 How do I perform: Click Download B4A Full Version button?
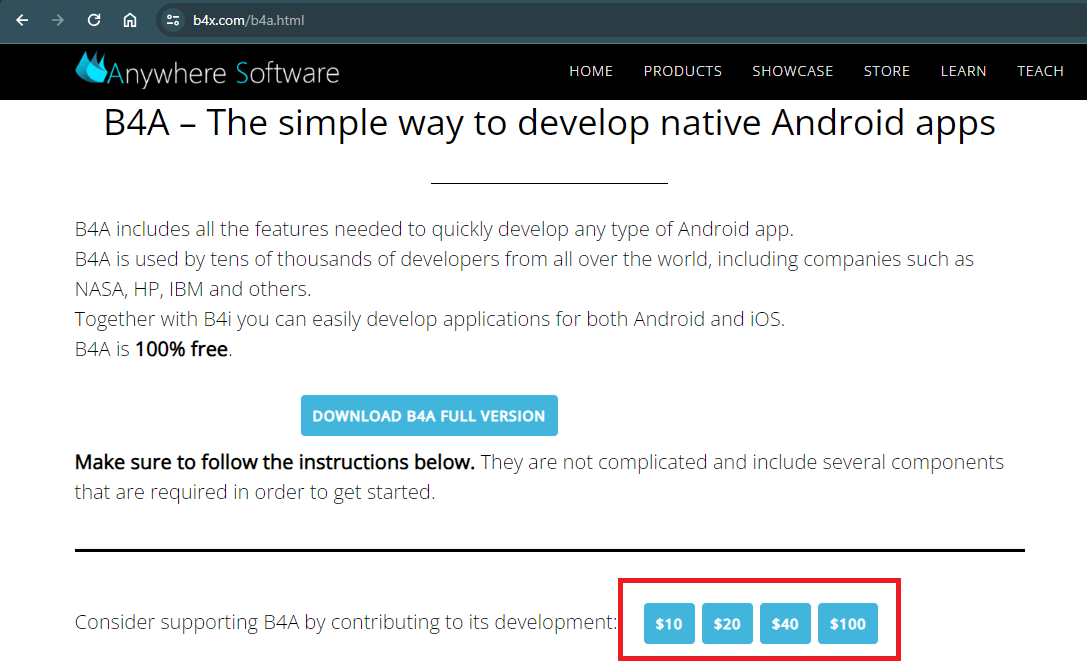coord(429,416)
